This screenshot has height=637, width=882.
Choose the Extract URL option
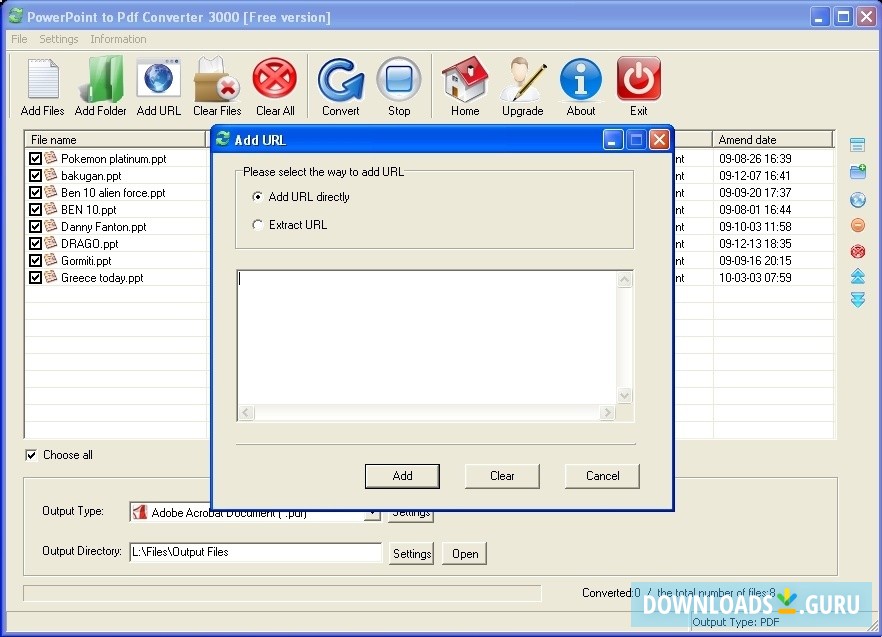pos(257,225)
